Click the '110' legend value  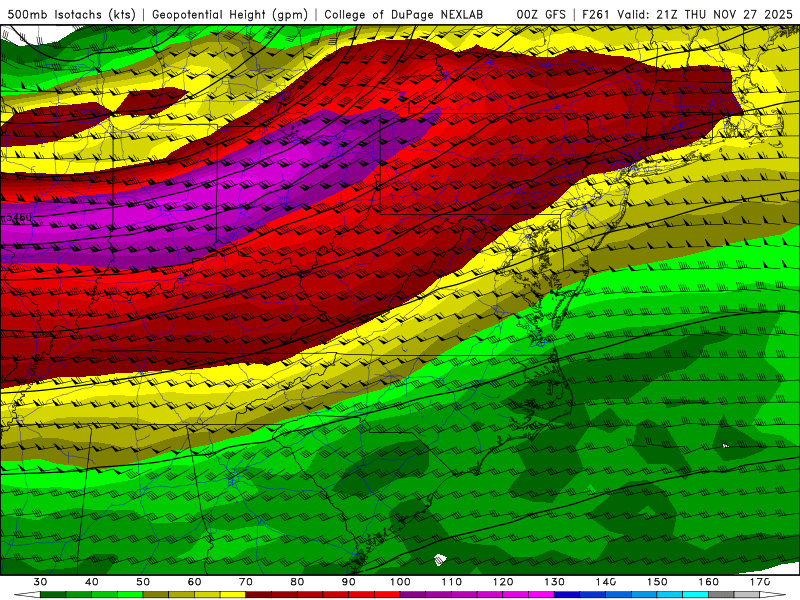coord(452,582)
